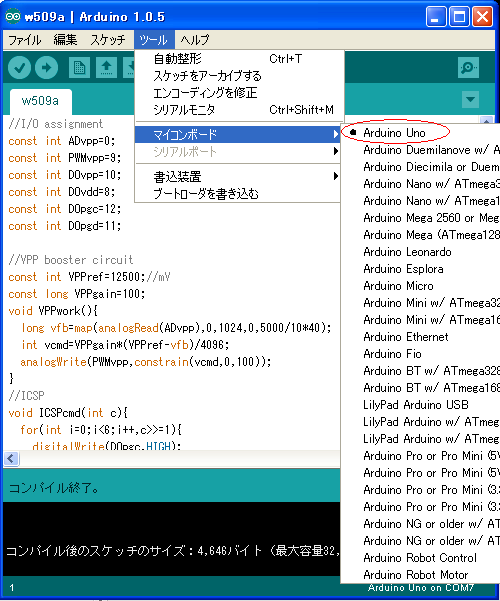Select Arduino Robot Motor board option
This screenshot has width=500, height=601.
pos(421,575)
